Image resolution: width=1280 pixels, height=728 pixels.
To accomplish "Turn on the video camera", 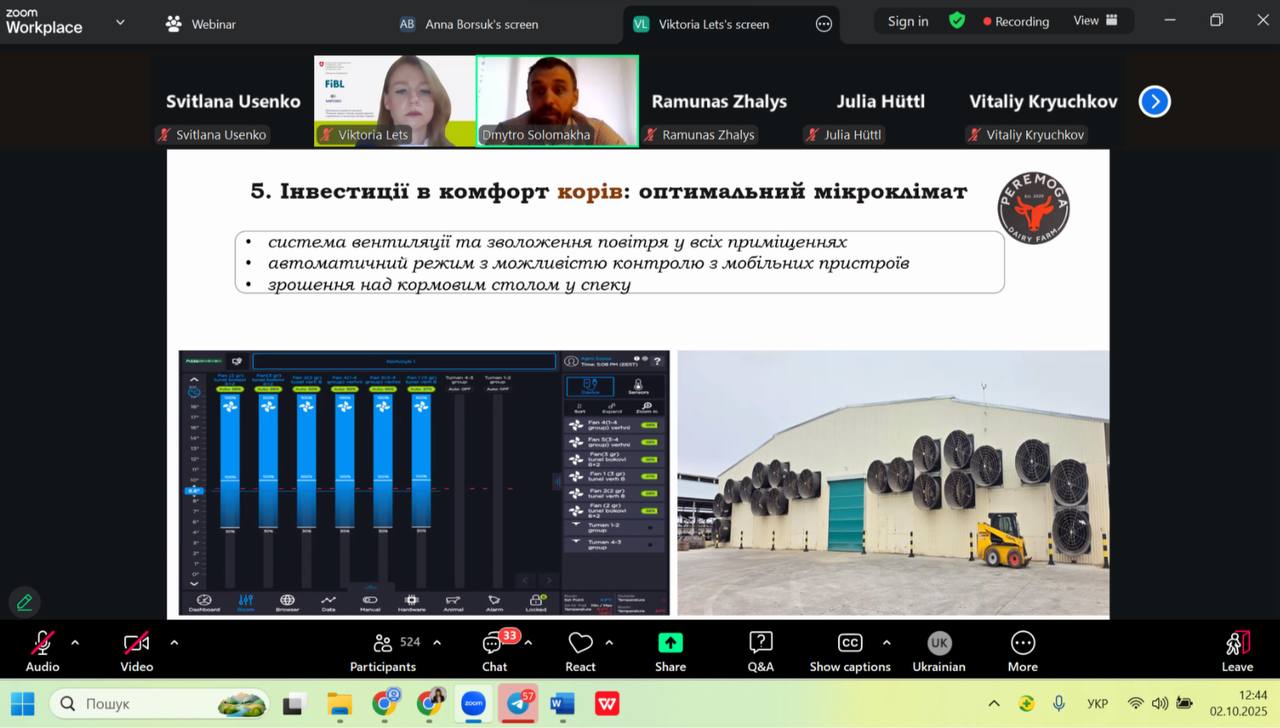I will click(136, 651).
